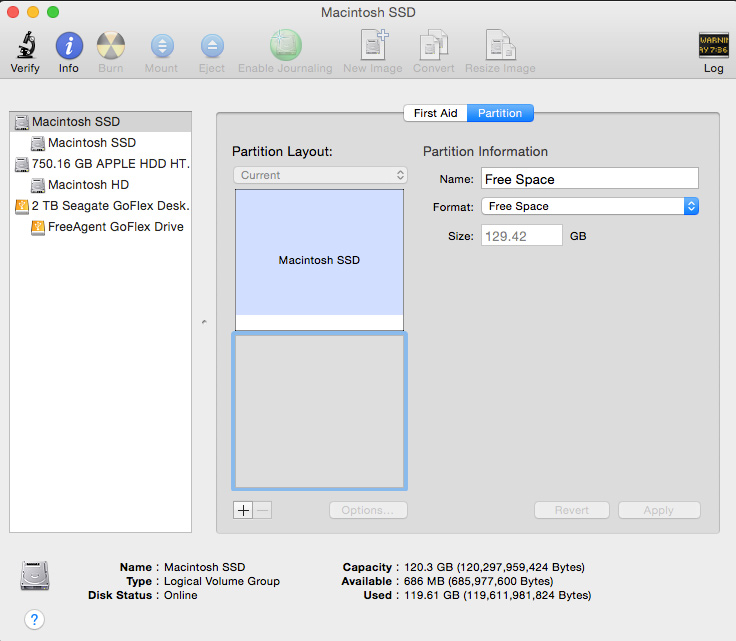Viewport: 736px width, 641px height.
Task: Switch to the Partition tab
Action: pos(500,113)
